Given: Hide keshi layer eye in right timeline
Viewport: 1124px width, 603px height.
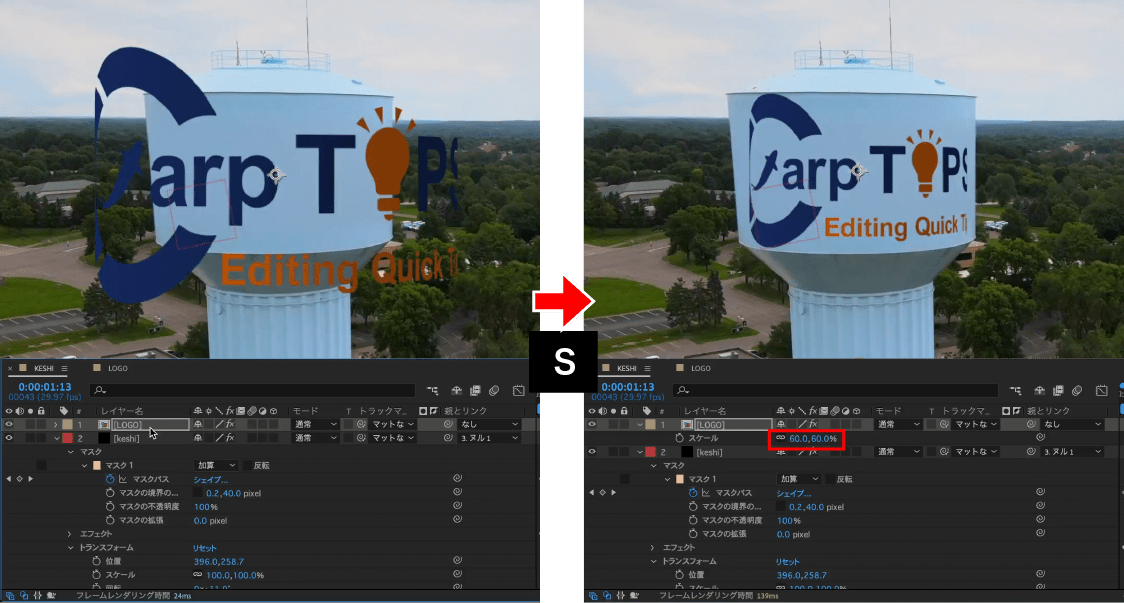Looking at the screenshot, I should 592,452.
